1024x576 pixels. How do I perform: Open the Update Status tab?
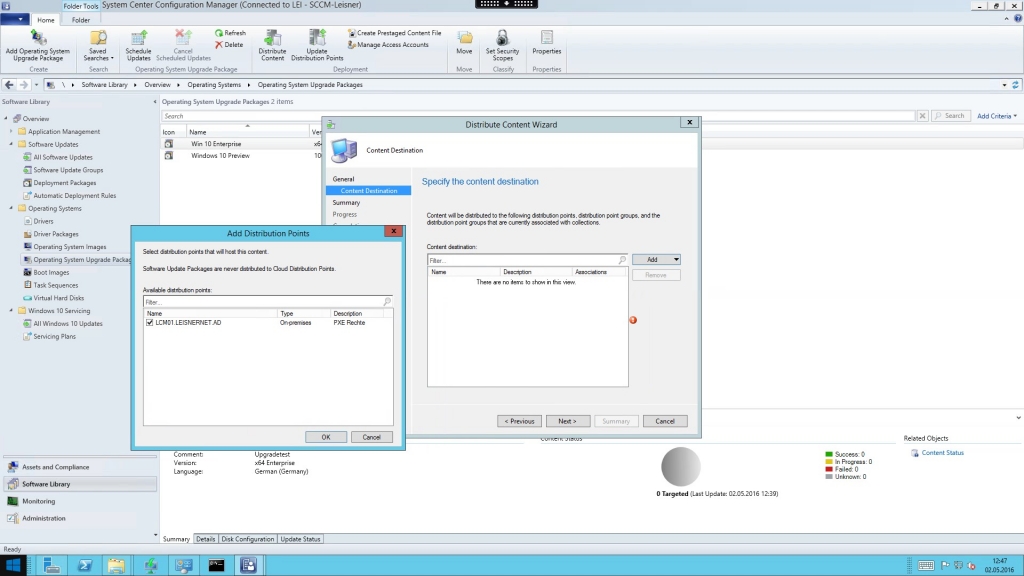point(300,539)
